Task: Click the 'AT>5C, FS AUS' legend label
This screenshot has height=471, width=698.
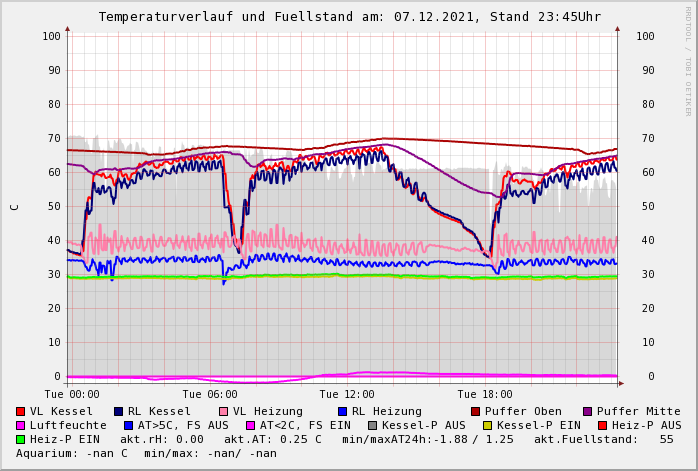Action: click(x=183, y=426)
